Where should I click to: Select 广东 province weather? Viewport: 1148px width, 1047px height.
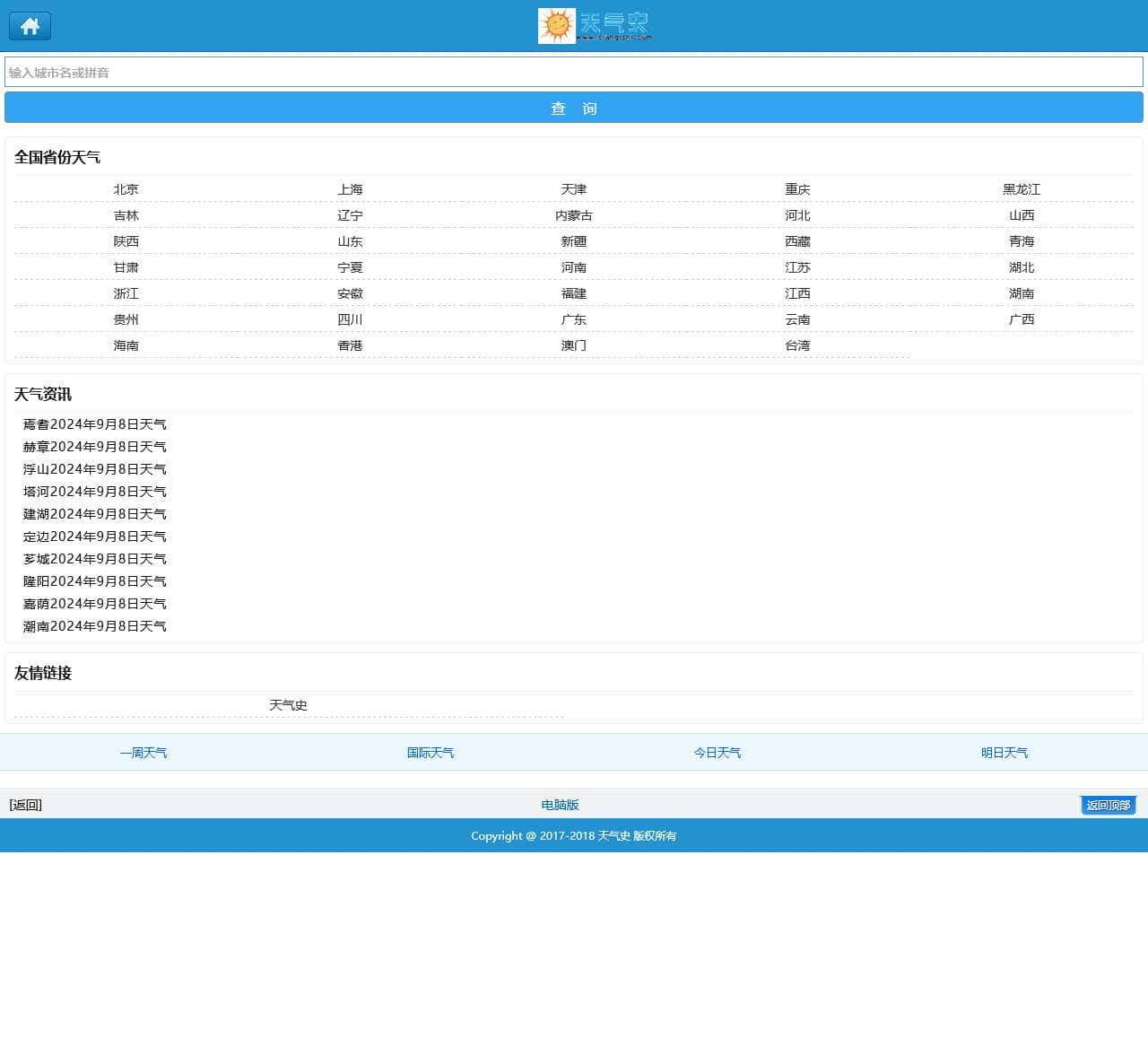573,319
